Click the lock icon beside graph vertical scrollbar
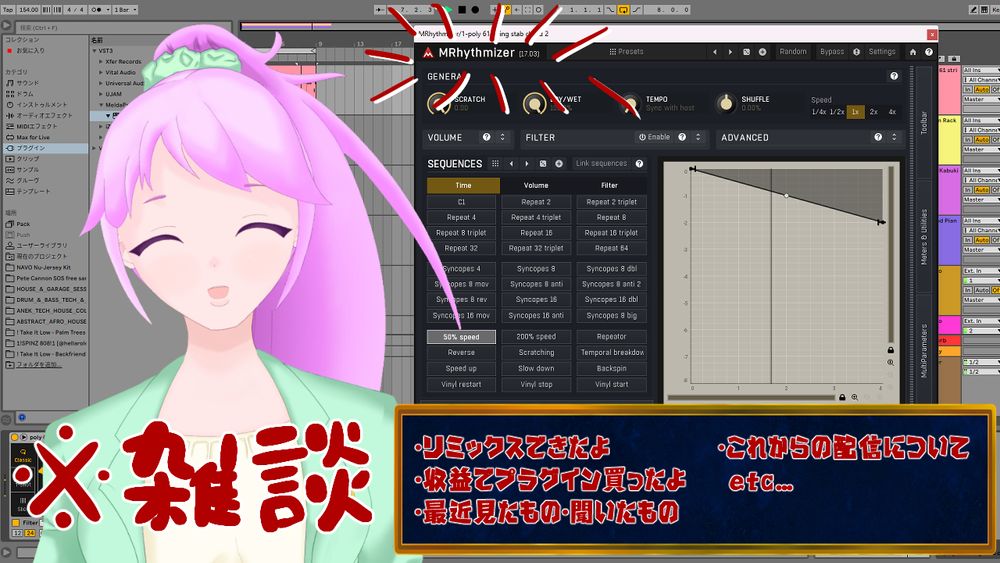1000x563 pixels. pyautogui.click(x=891, y=349)
